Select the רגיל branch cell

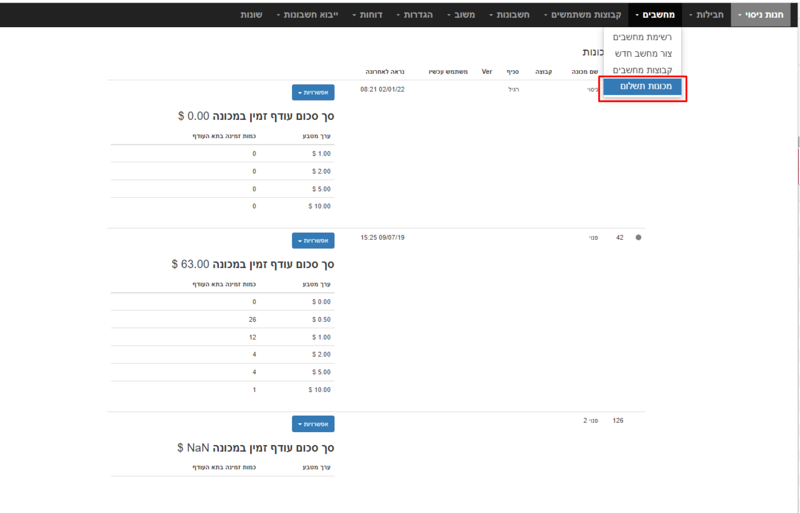[513, 89]
